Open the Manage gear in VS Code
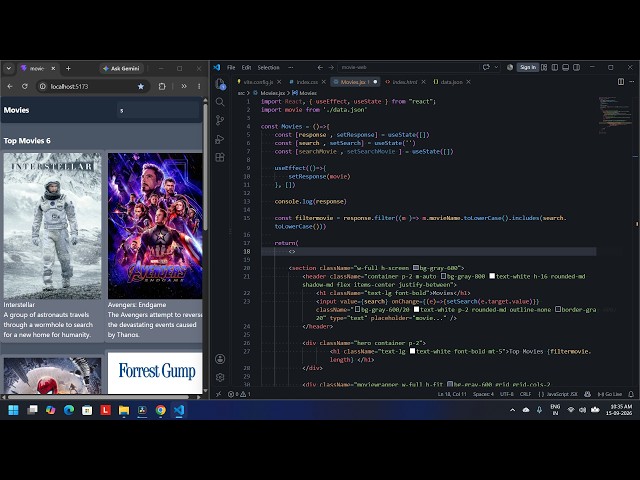Screen dimensions: 640x480 (220, 377)
